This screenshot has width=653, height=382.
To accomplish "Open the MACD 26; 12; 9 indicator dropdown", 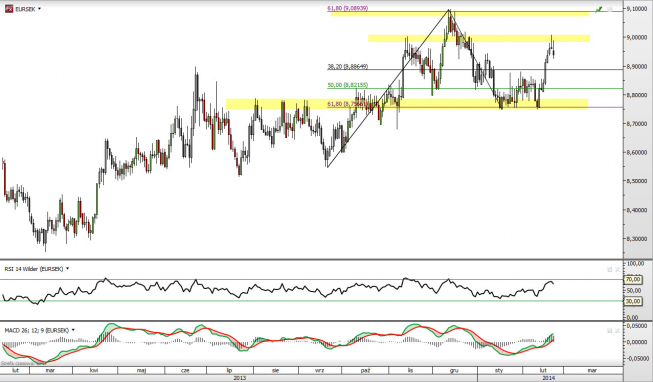I will pyautogui.click(x=73, y=330).
